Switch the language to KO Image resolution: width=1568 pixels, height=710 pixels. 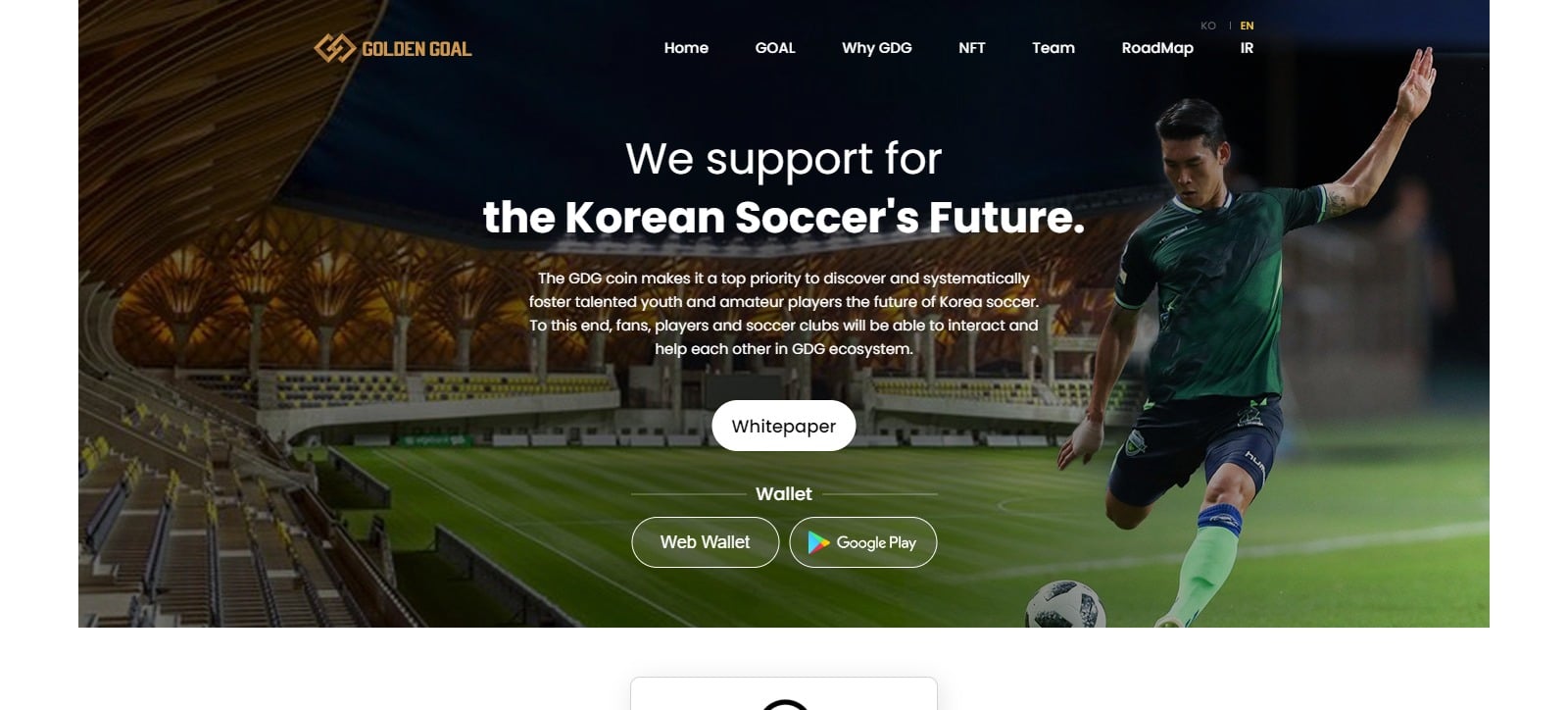(1208, 25)
